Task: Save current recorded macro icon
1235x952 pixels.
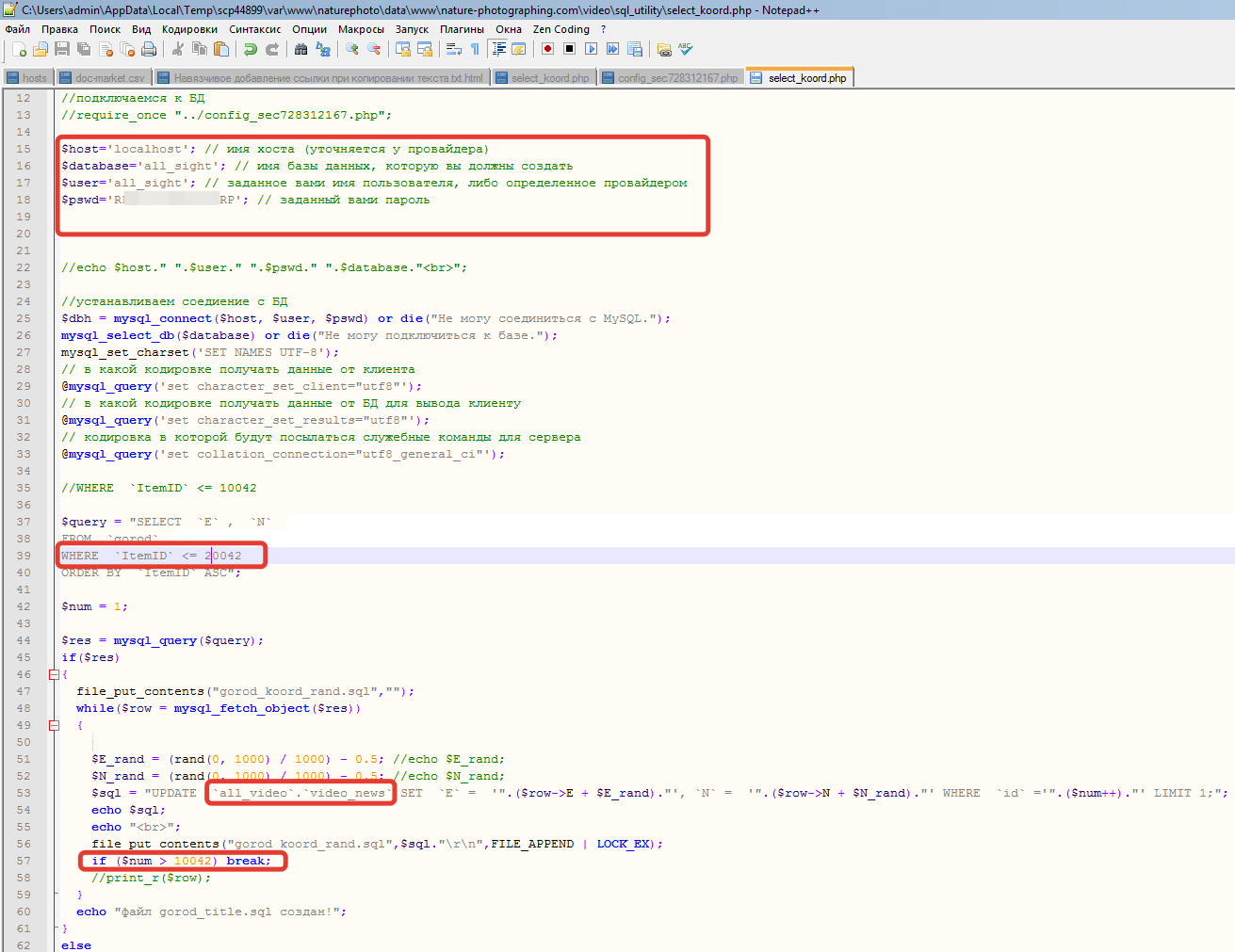Action: click(634, 49)
